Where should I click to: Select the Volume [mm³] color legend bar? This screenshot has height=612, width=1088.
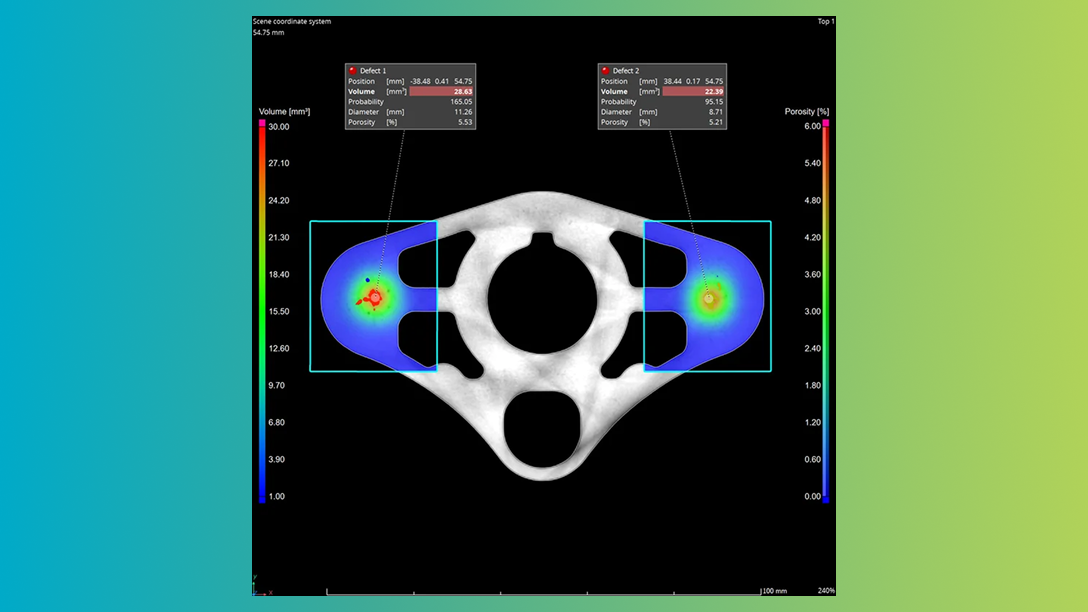coord(262,310)
